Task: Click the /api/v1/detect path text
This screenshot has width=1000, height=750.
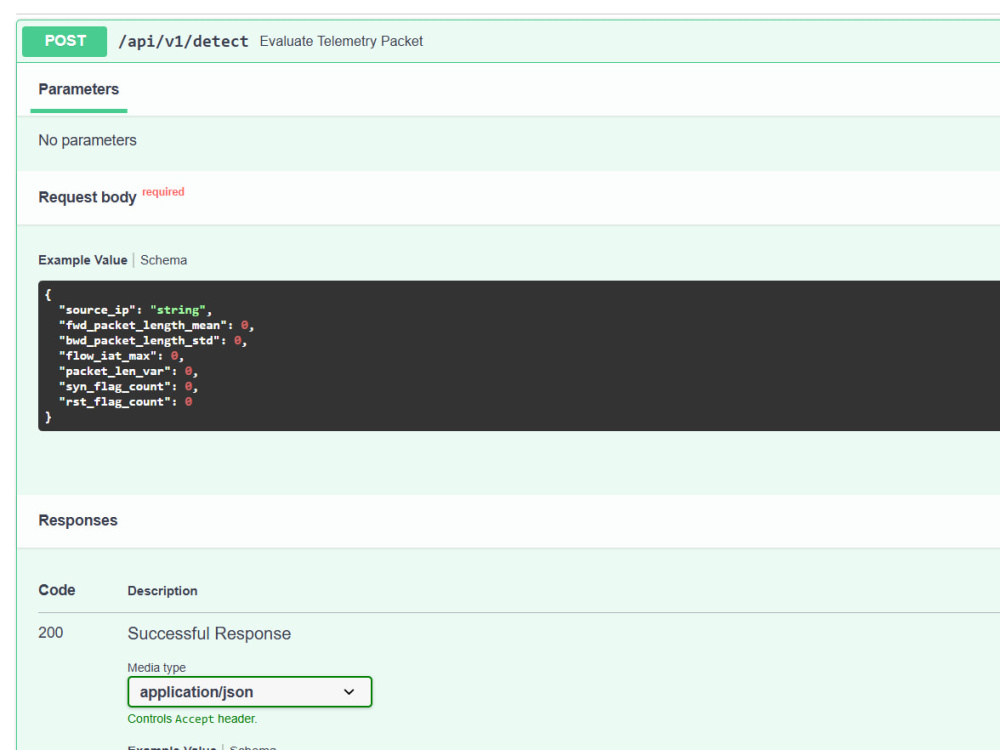Action: [184, 41]
